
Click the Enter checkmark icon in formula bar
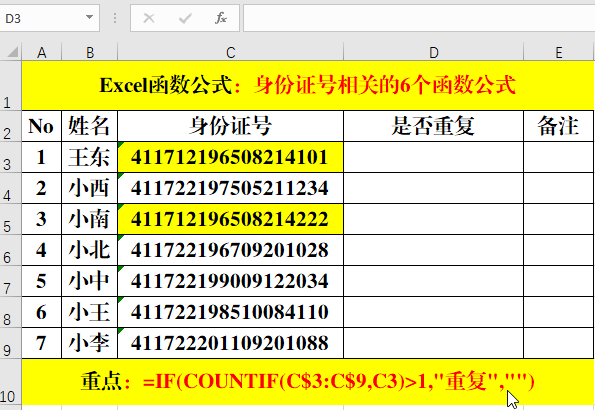click(185, 18)
